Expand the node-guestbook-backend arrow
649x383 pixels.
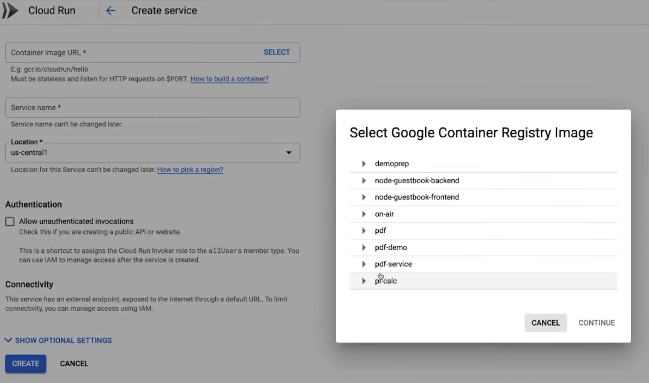click(x=363, y=181)
